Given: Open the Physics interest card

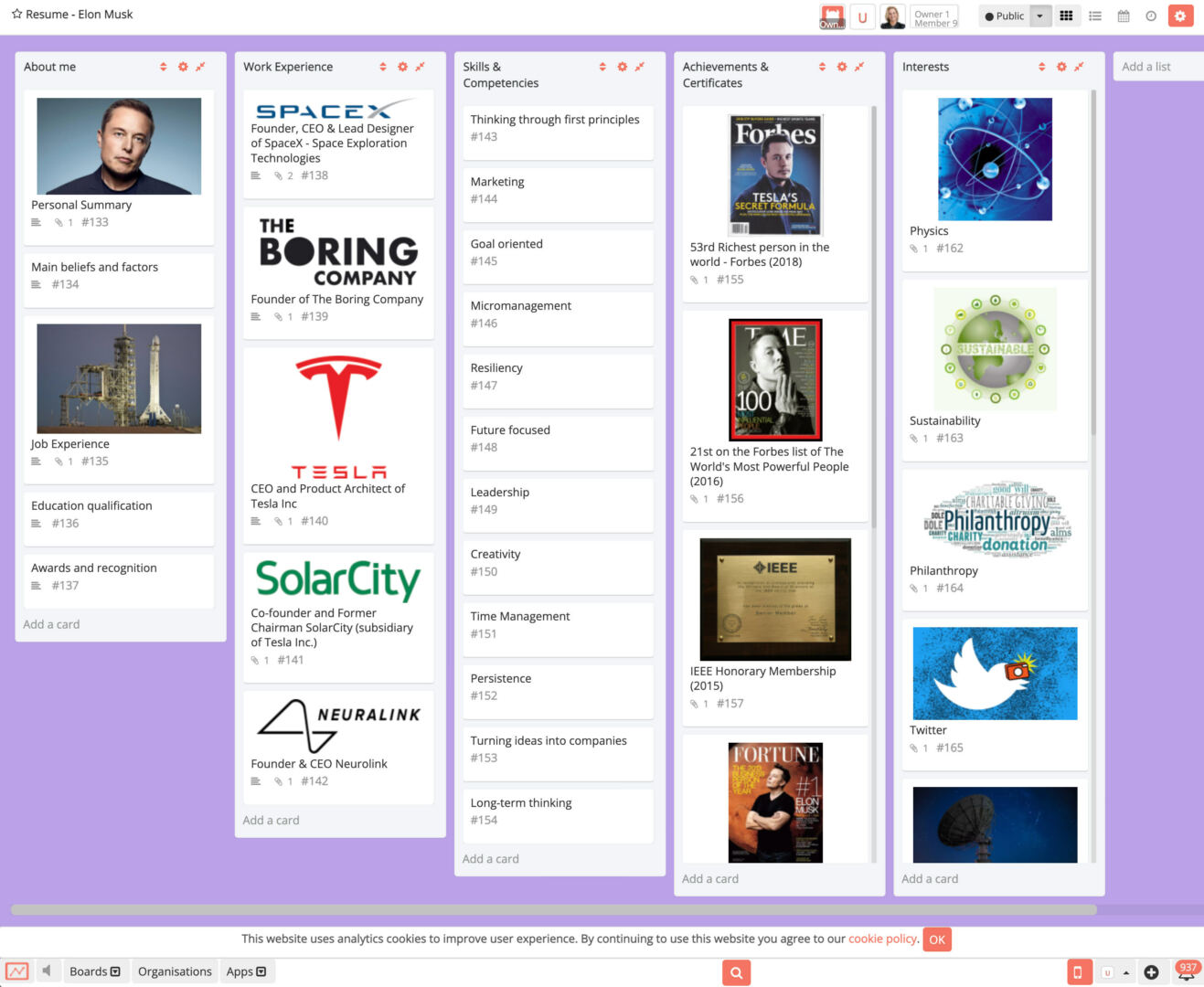Looking at the screenshot, I should pos(995,180).
